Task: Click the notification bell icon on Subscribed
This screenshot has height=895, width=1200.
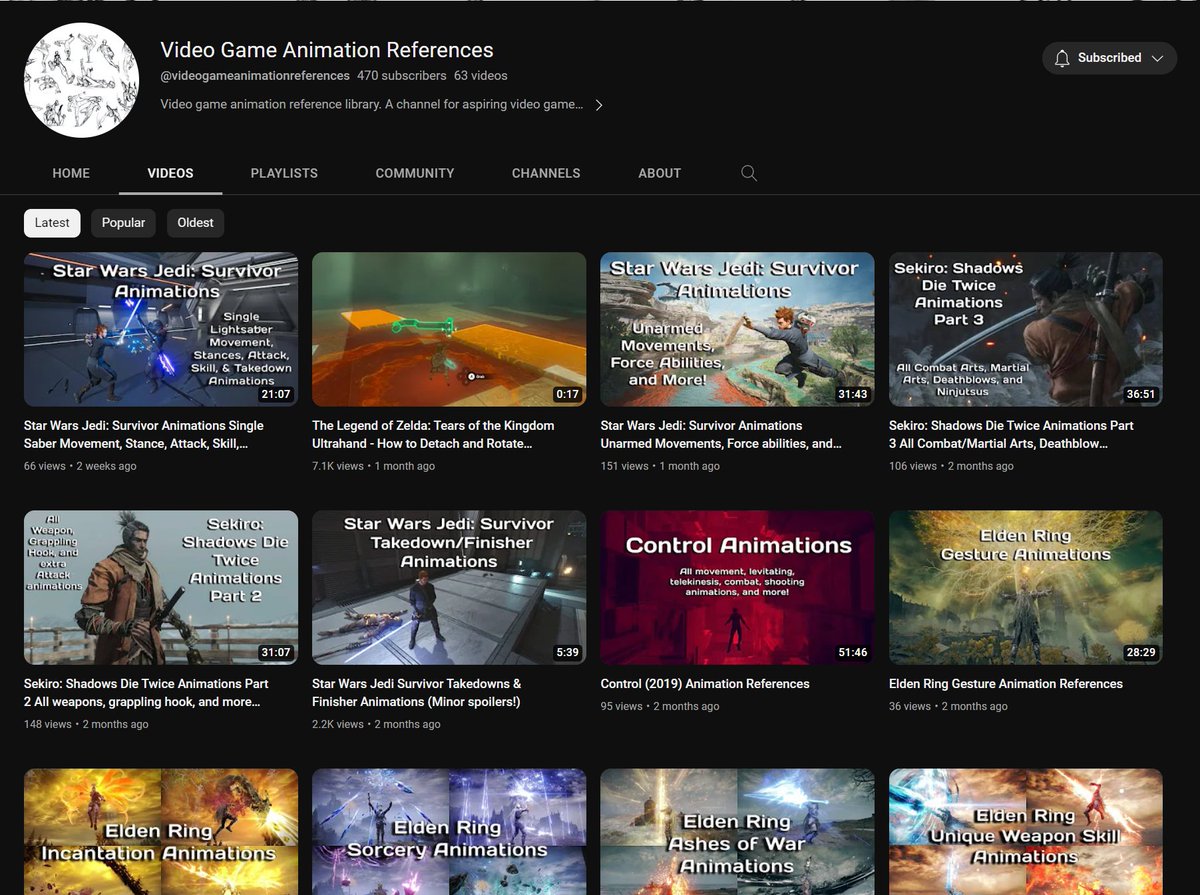Action: 1063,58
